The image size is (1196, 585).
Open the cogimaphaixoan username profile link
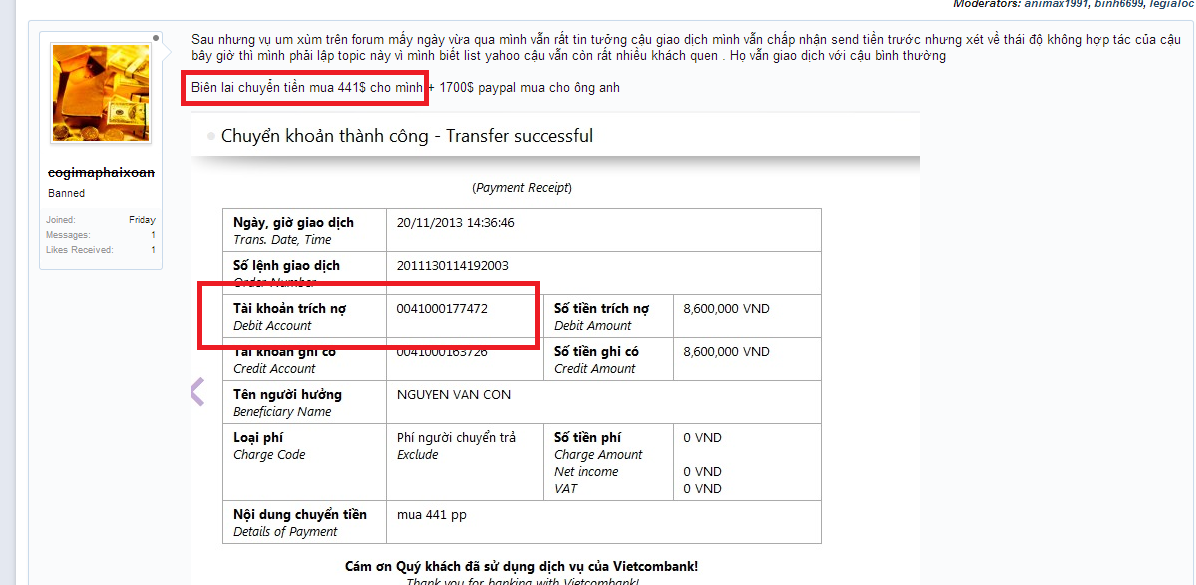click(101, 172)
